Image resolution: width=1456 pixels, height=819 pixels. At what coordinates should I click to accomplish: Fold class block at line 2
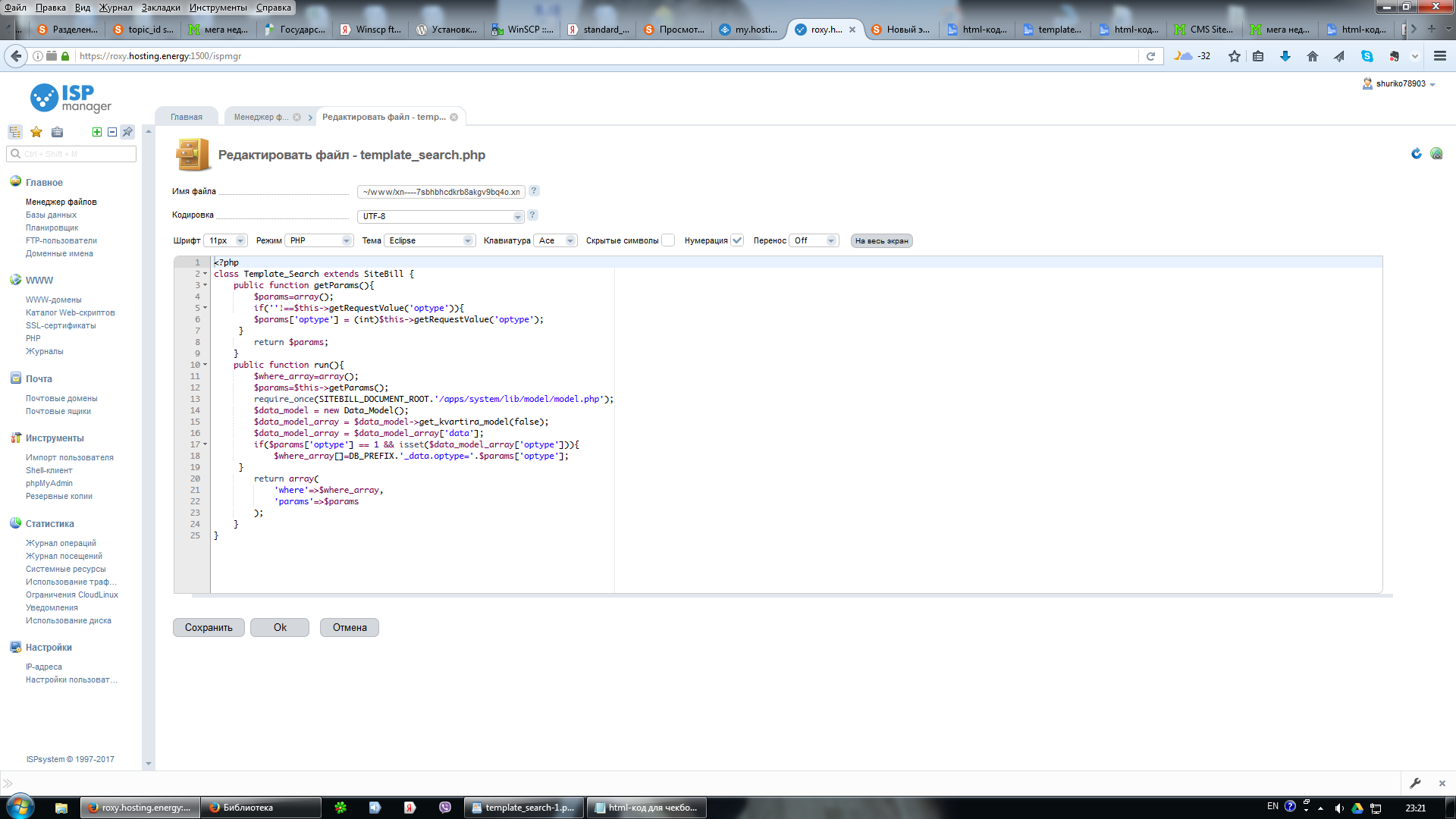pyautogui.click(x=206, y=274)
